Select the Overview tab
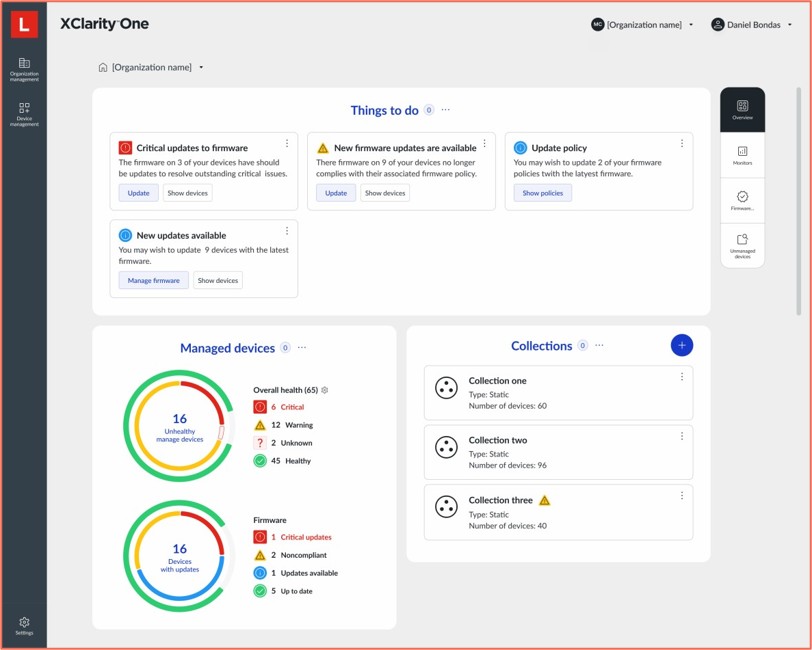The width and height of the screenshot is (812, 650). pyautogui.click(x=742, y=110)
